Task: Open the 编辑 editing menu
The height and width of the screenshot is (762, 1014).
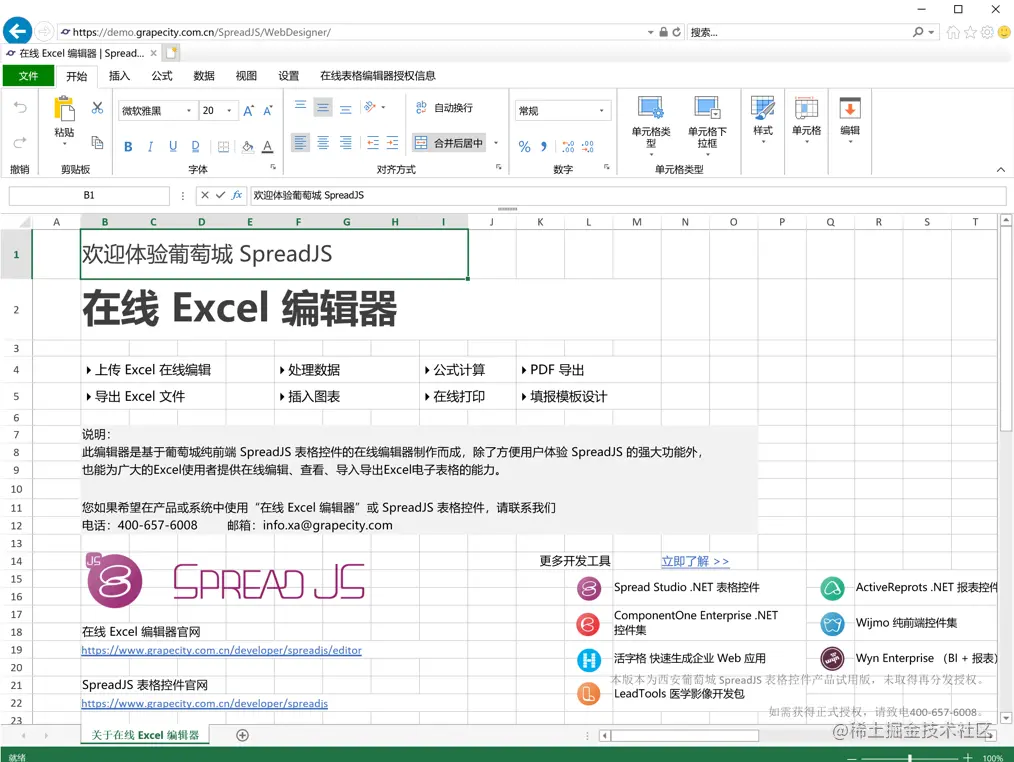Action: tap(850, 118)
